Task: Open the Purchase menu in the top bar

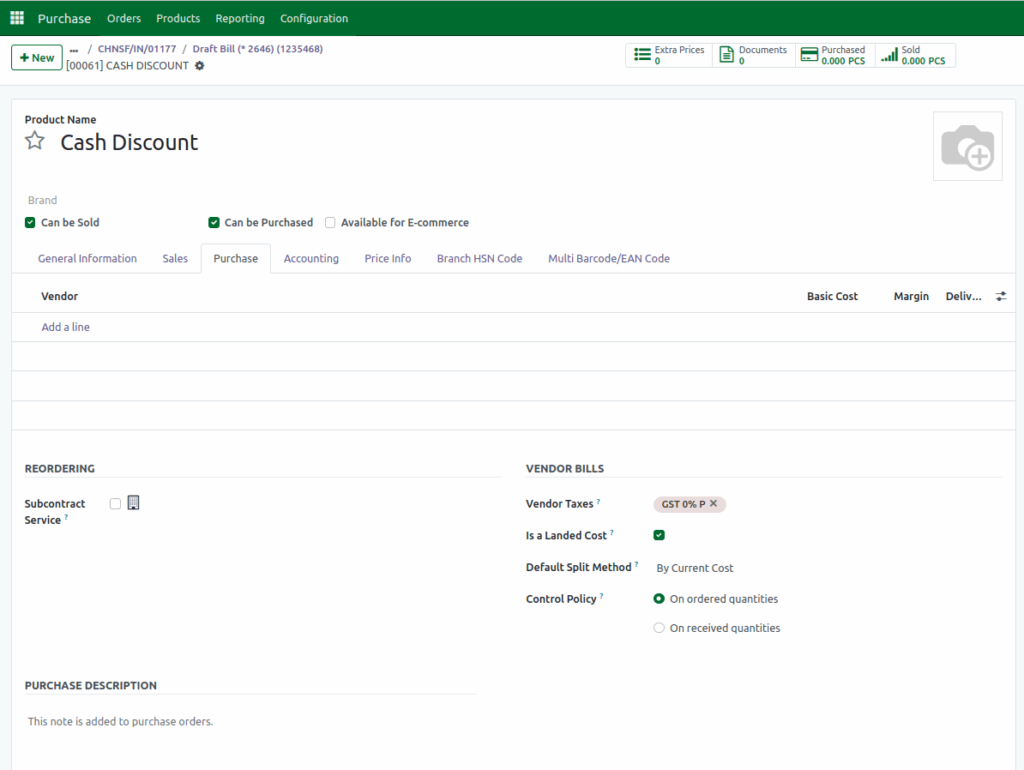Action: click(x=64, y=17)
